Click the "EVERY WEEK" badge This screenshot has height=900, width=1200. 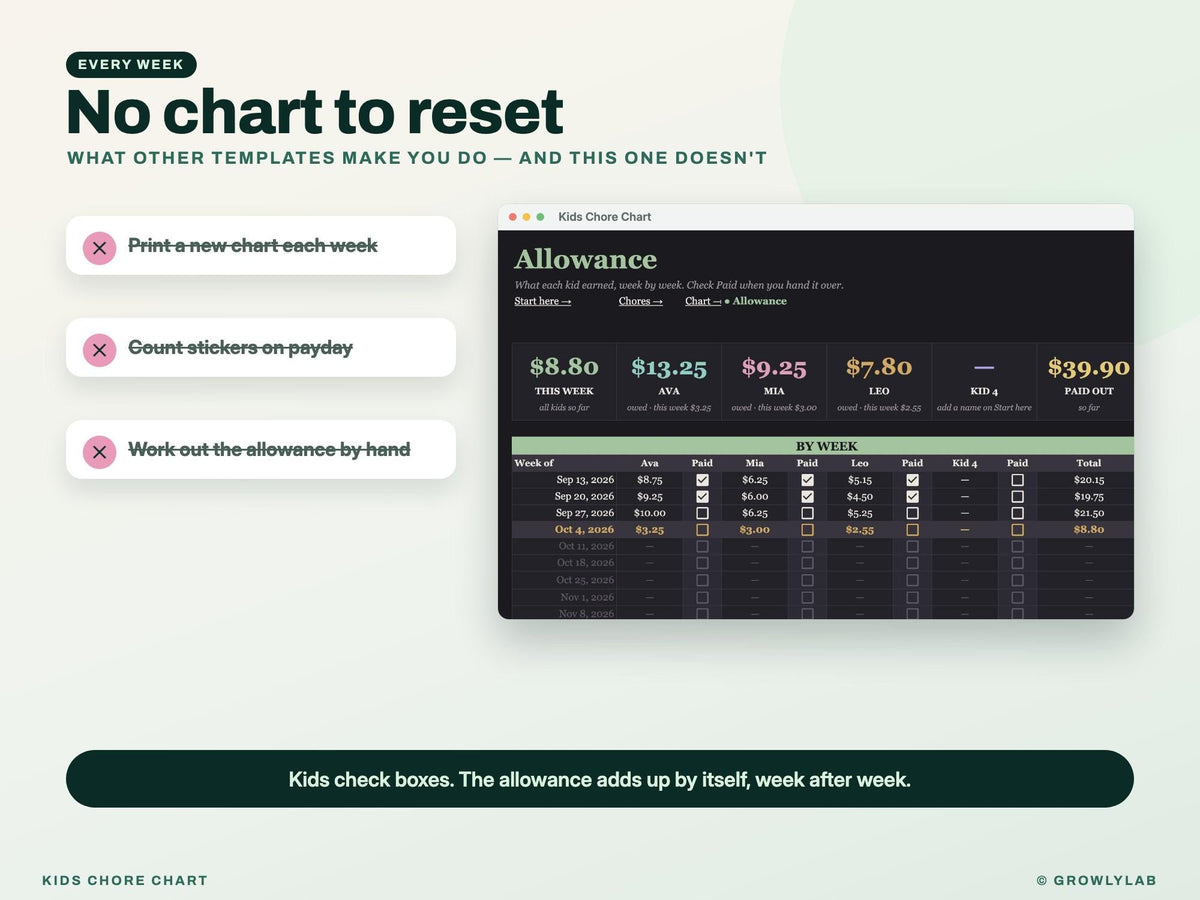[131, 65]
